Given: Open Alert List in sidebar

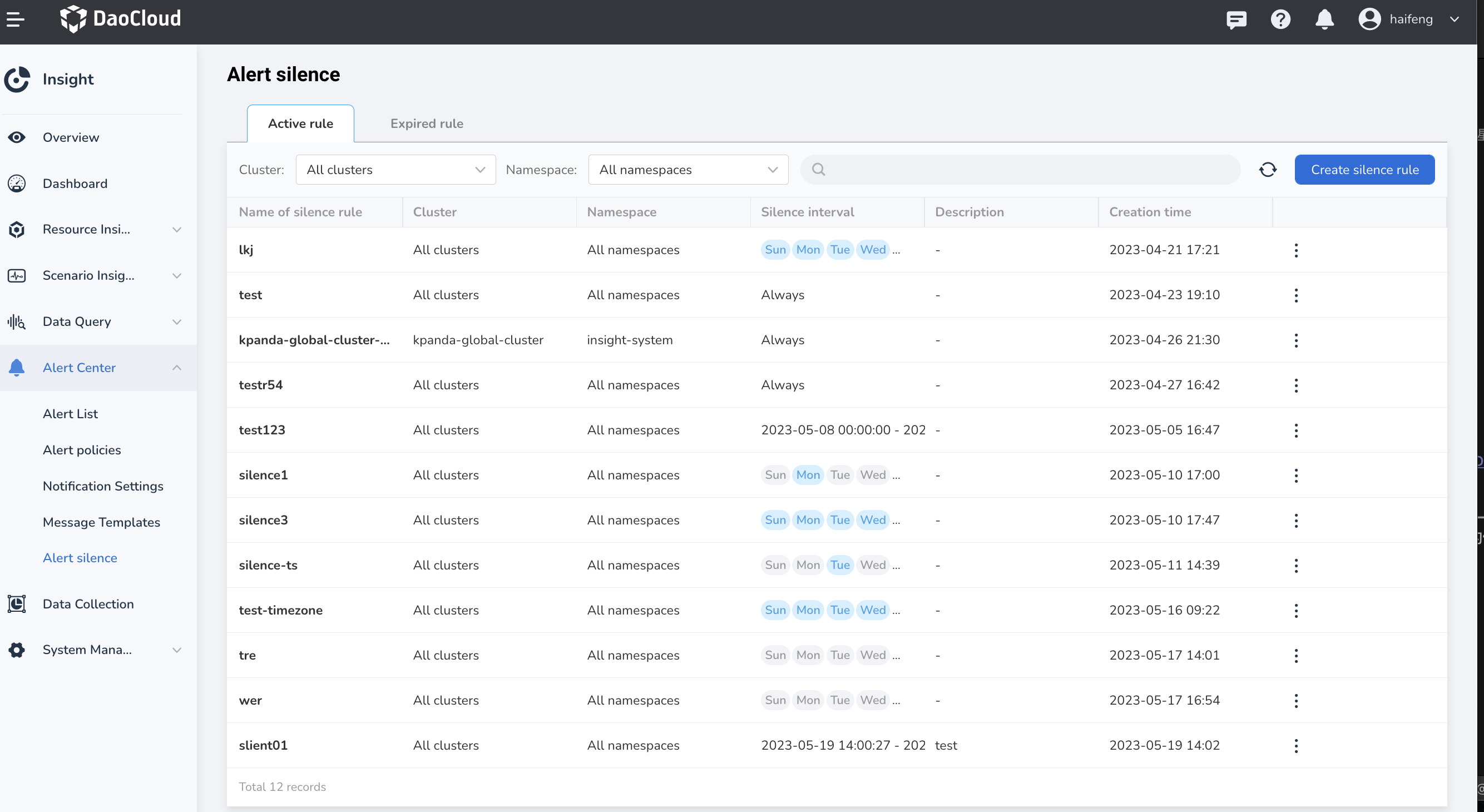Looking at the screenshot, I should [70, 413].
